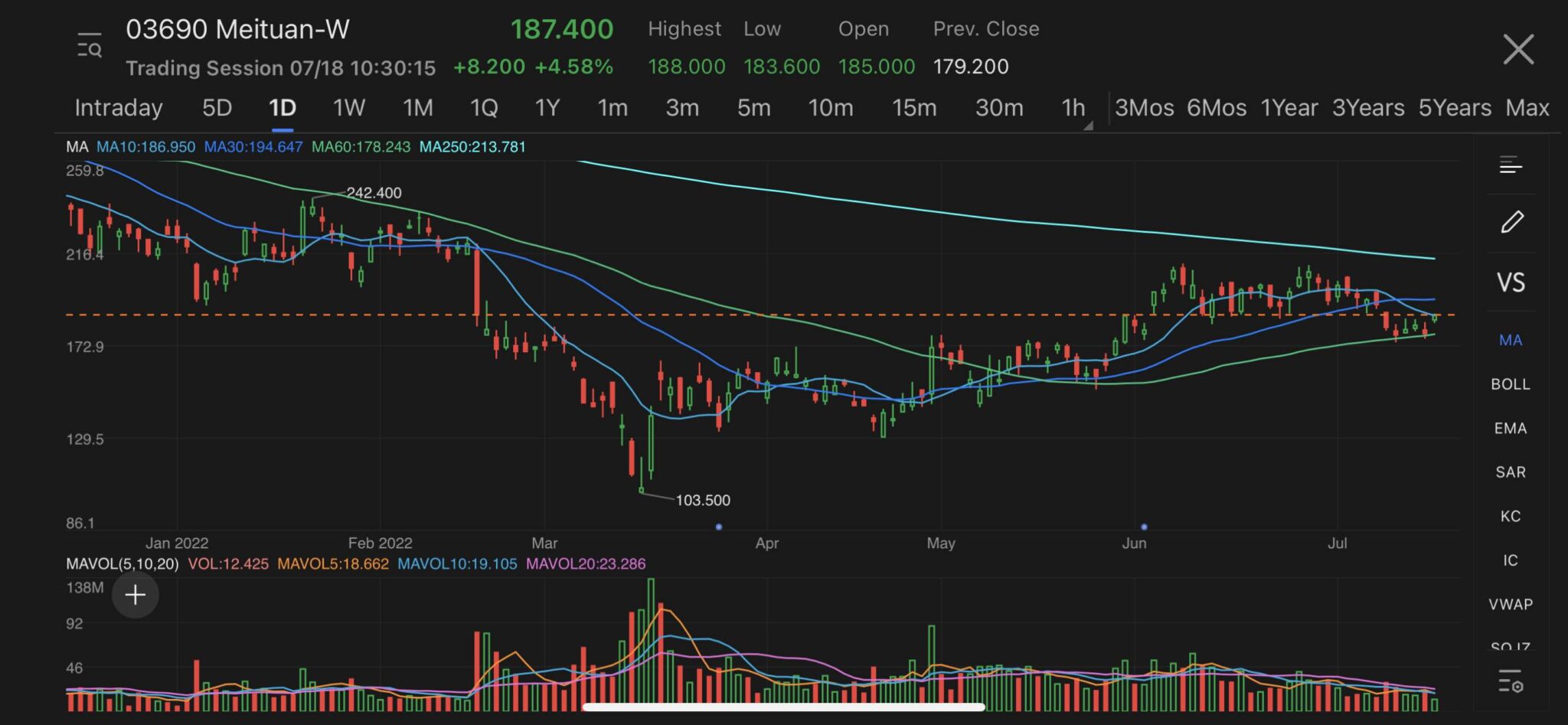Close the full-screen chart view
Screen dimensions: 1568x725
(1517, 49)
